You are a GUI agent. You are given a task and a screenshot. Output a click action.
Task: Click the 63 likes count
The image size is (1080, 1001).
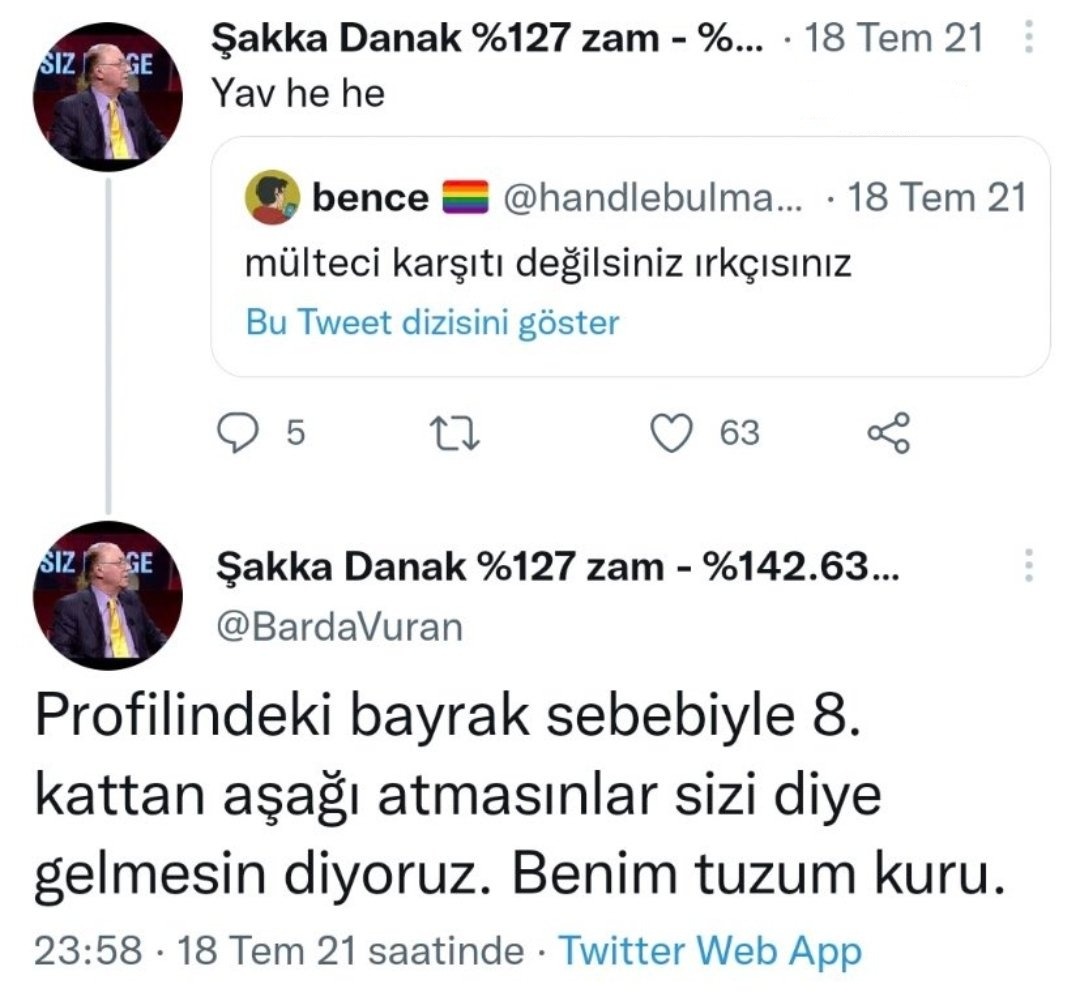pyautogui.click(x=740, y=434)
